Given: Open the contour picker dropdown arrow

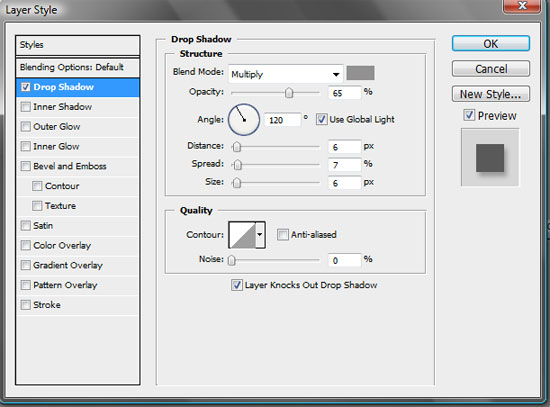Looking at the screenshot, I should point(260,234).
